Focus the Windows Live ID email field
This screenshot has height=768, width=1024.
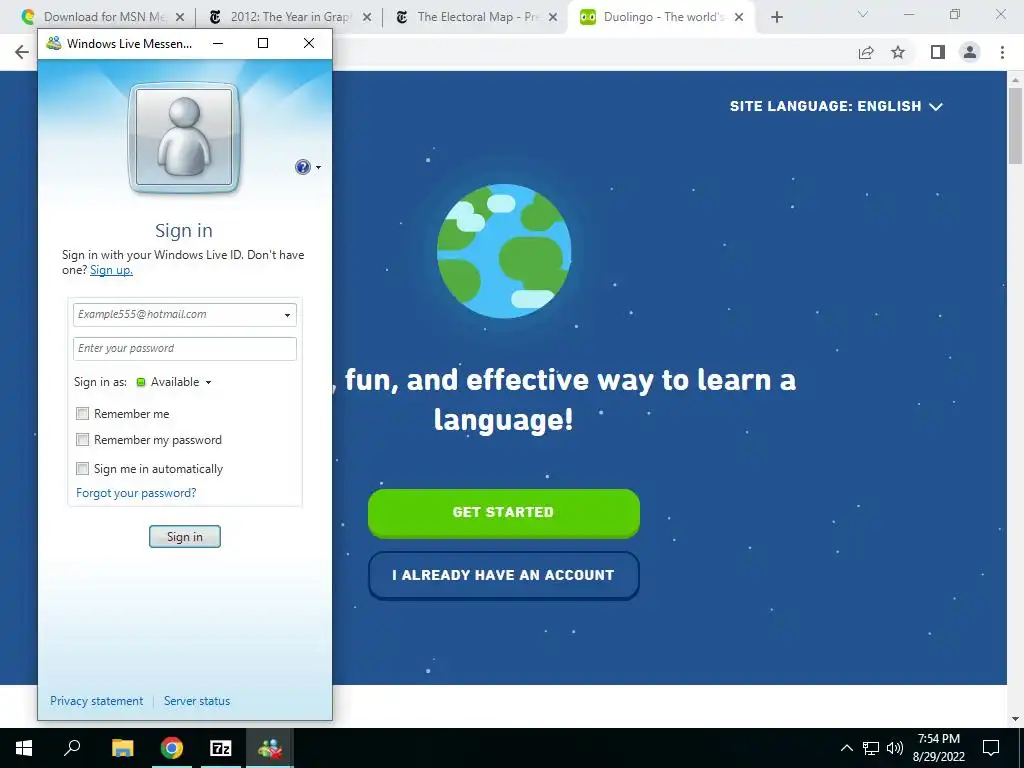185,315
